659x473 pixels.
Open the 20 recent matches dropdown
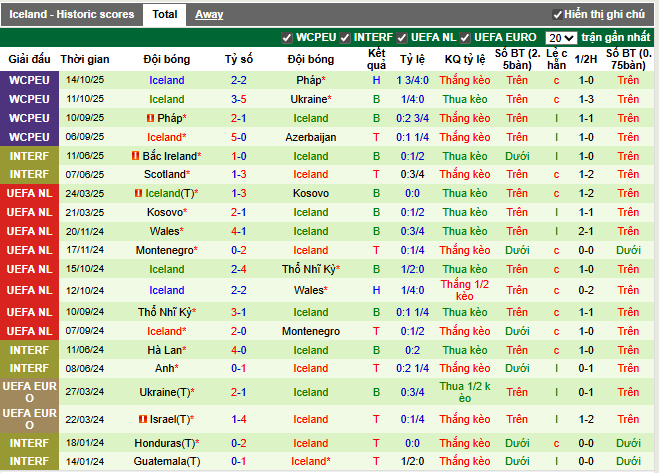pyautogui.click(x=561, y=38)
